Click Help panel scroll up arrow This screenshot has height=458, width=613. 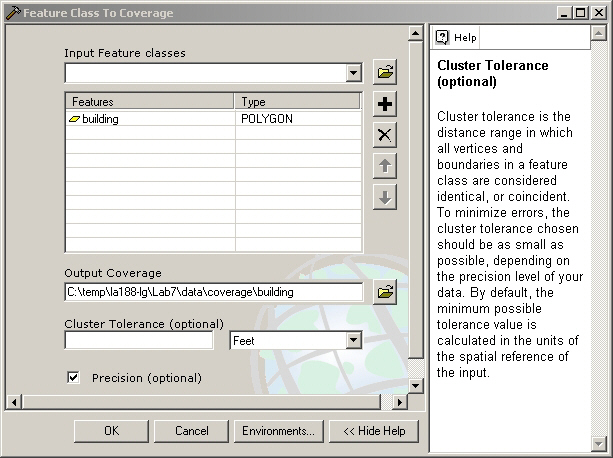pyautogui.click(x=599, y=33)
